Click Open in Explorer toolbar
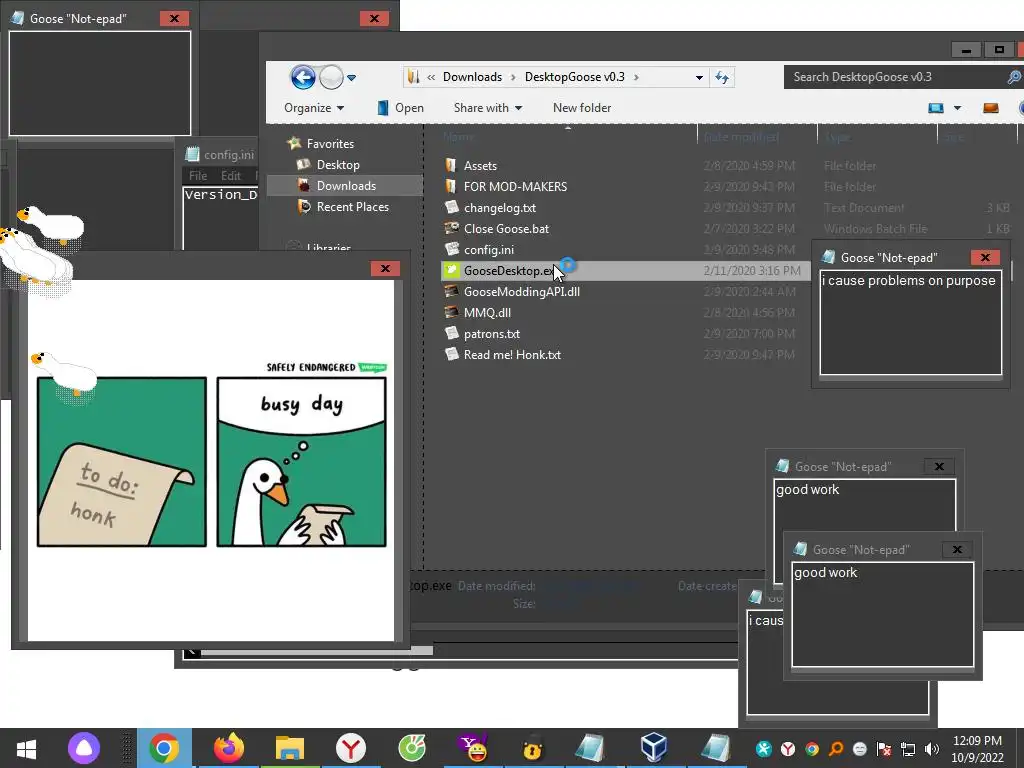This screenshot has height=768, width=1024. (400, 108)
